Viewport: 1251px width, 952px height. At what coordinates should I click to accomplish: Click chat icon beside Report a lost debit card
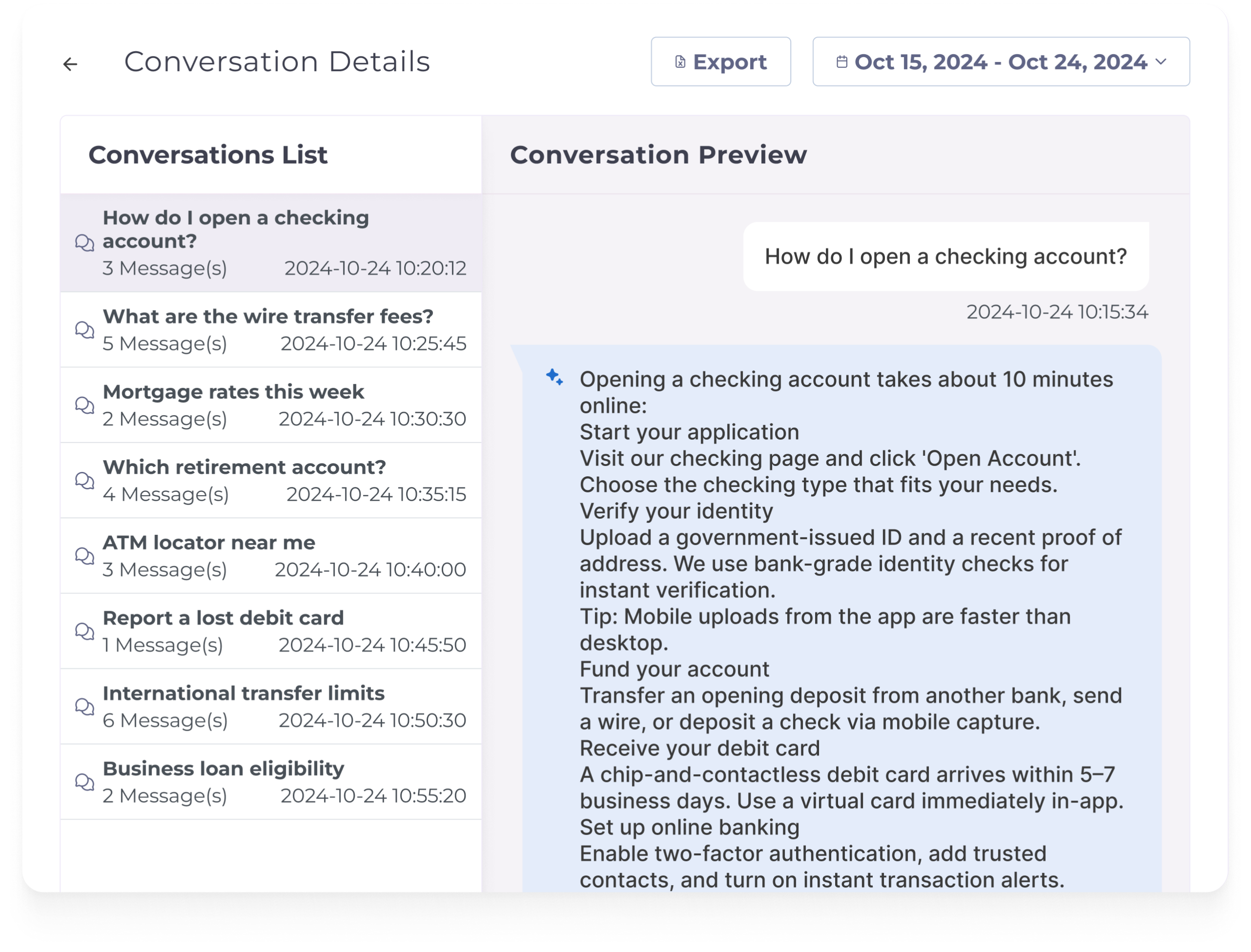[x=85, y=631]
